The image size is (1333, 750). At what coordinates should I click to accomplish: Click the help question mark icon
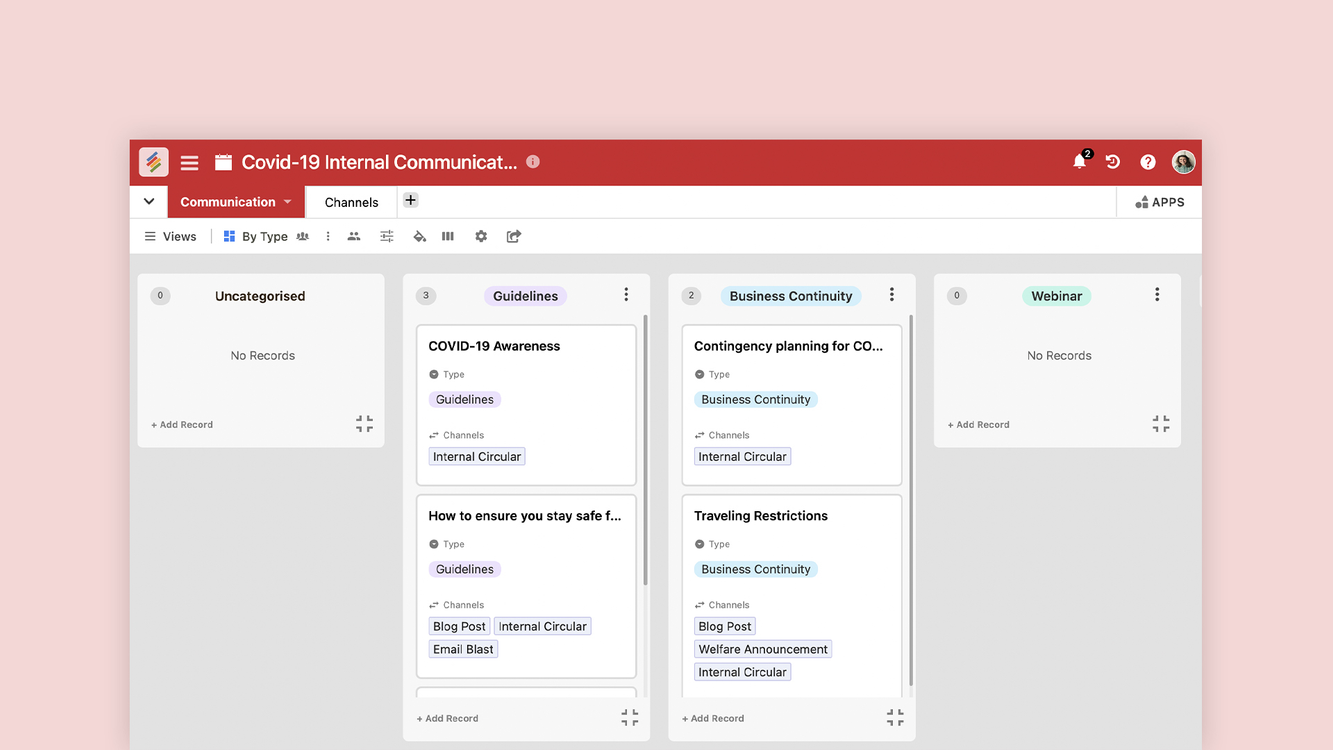1148,162
